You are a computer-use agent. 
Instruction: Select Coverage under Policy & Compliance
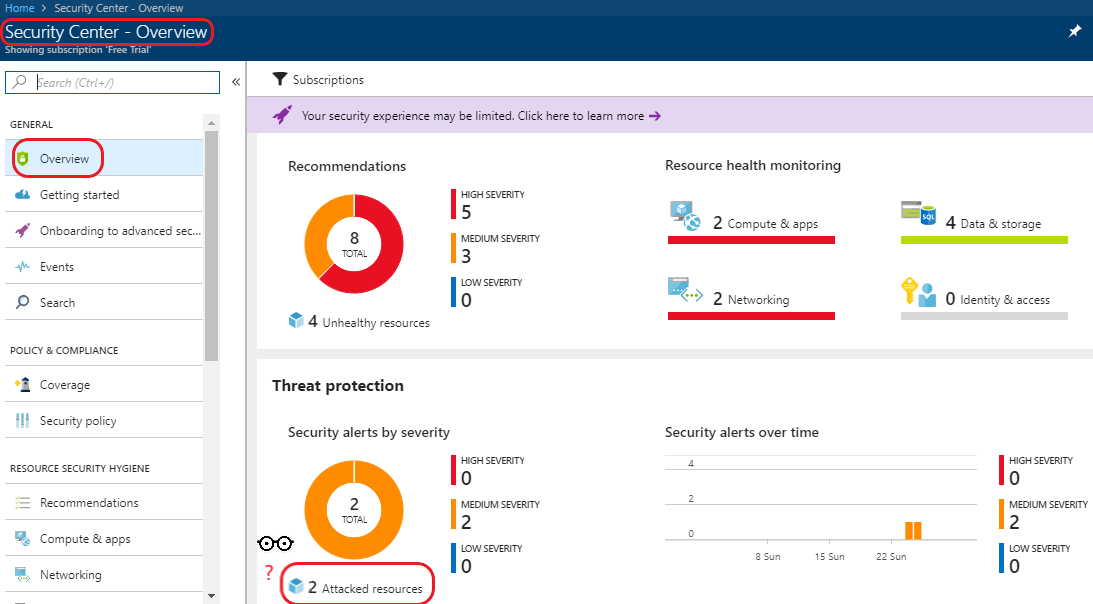[x=104, y=384]
